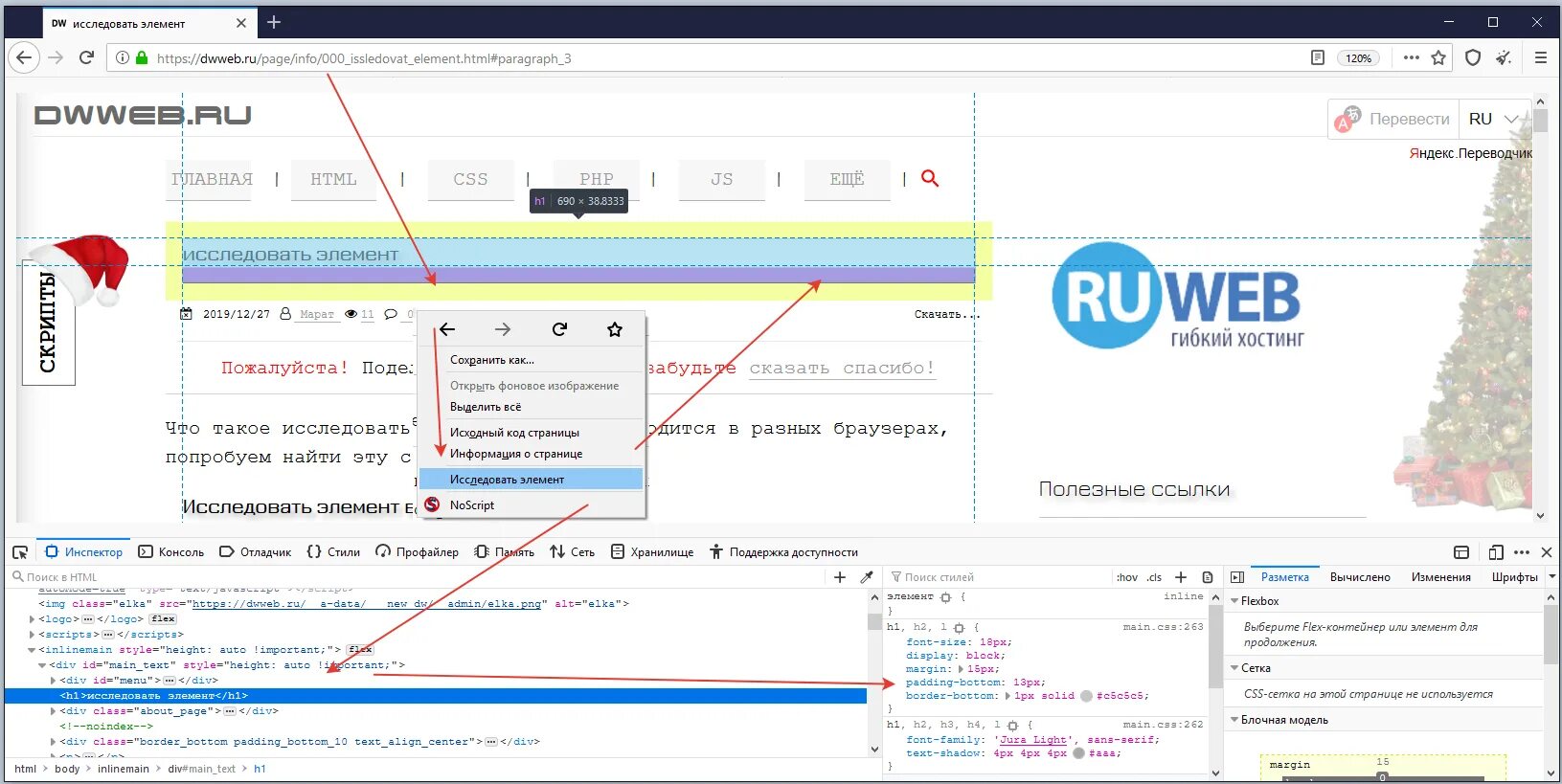Click the Перевести translate button
The width and height of the screenshot is (1562, 784).
coord(1394,119)
